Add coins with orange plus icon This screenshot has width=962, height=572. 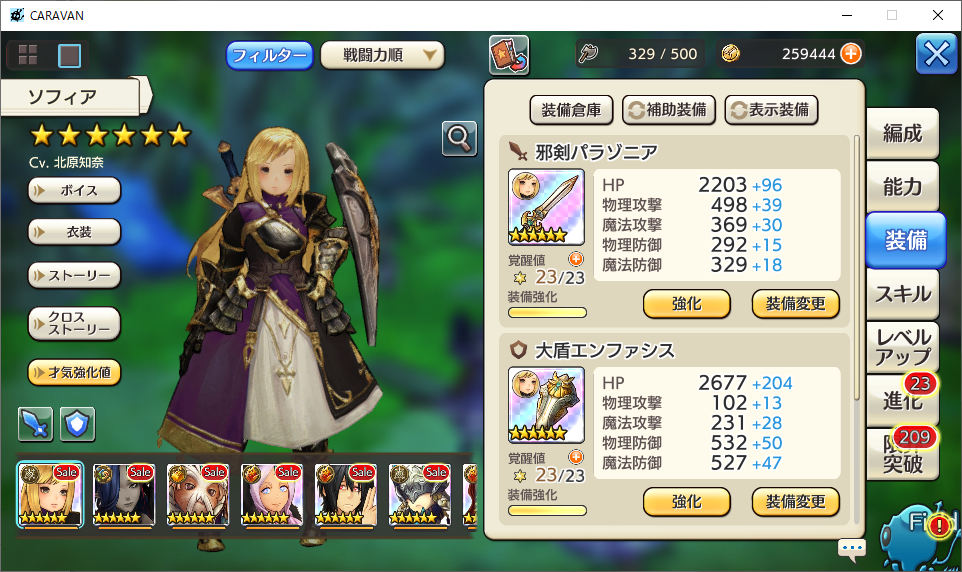point(851,54)
